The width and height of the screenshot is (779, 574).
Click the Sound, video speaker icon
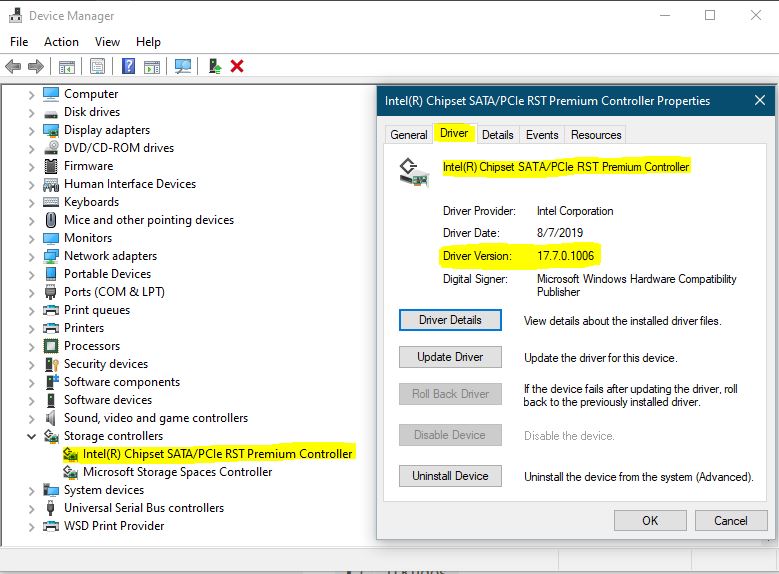tap(50, 418)
